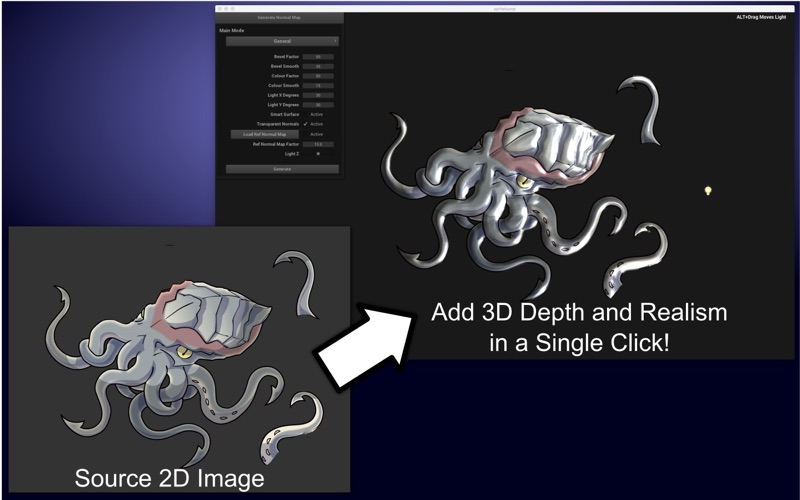Select the Light Y Degrees field
The image size is (800, 500).
[x=318, y=105]
